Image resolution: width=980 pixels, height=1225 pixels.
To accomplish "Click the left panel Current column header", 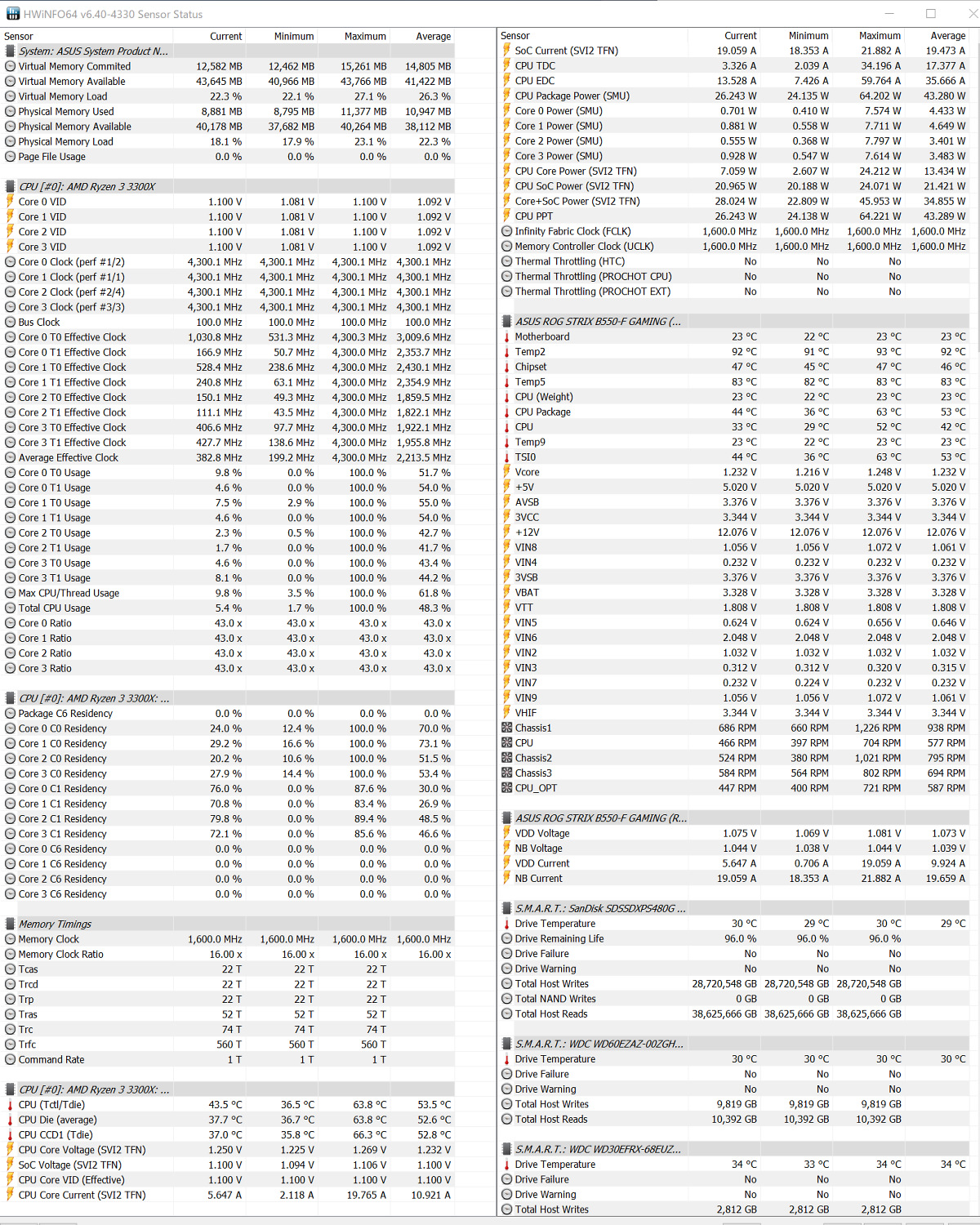I will click(209, 36).
